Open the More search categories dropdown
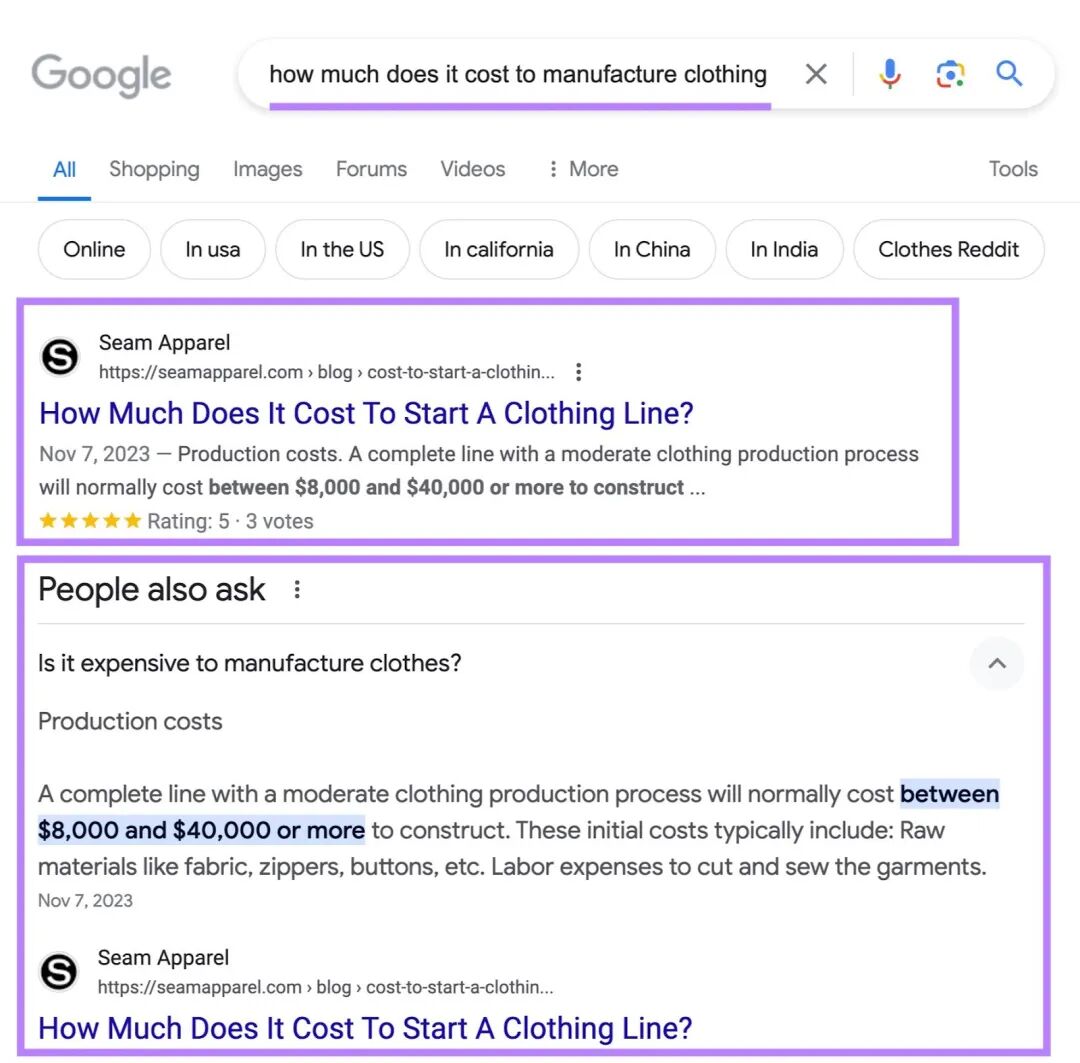The image size is (1080, 1063). tap(583, 169)
